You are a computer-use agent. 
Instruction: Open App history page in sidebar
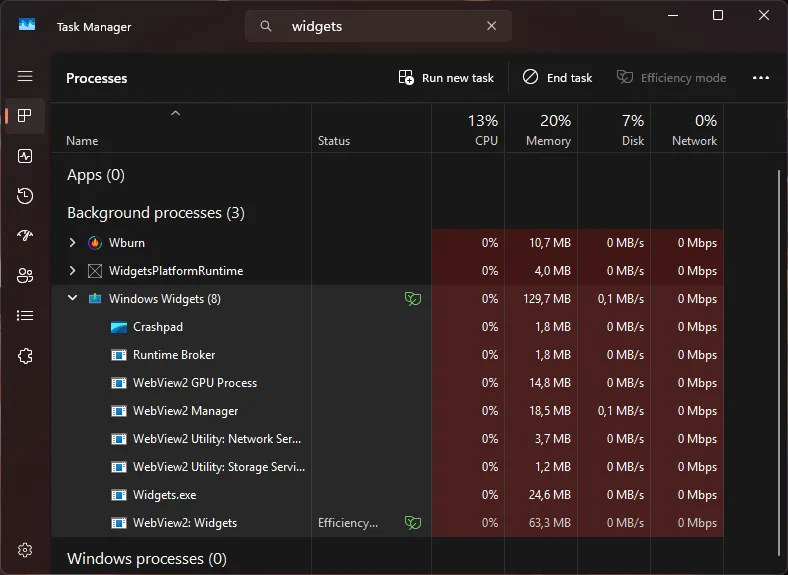(25, 196)
